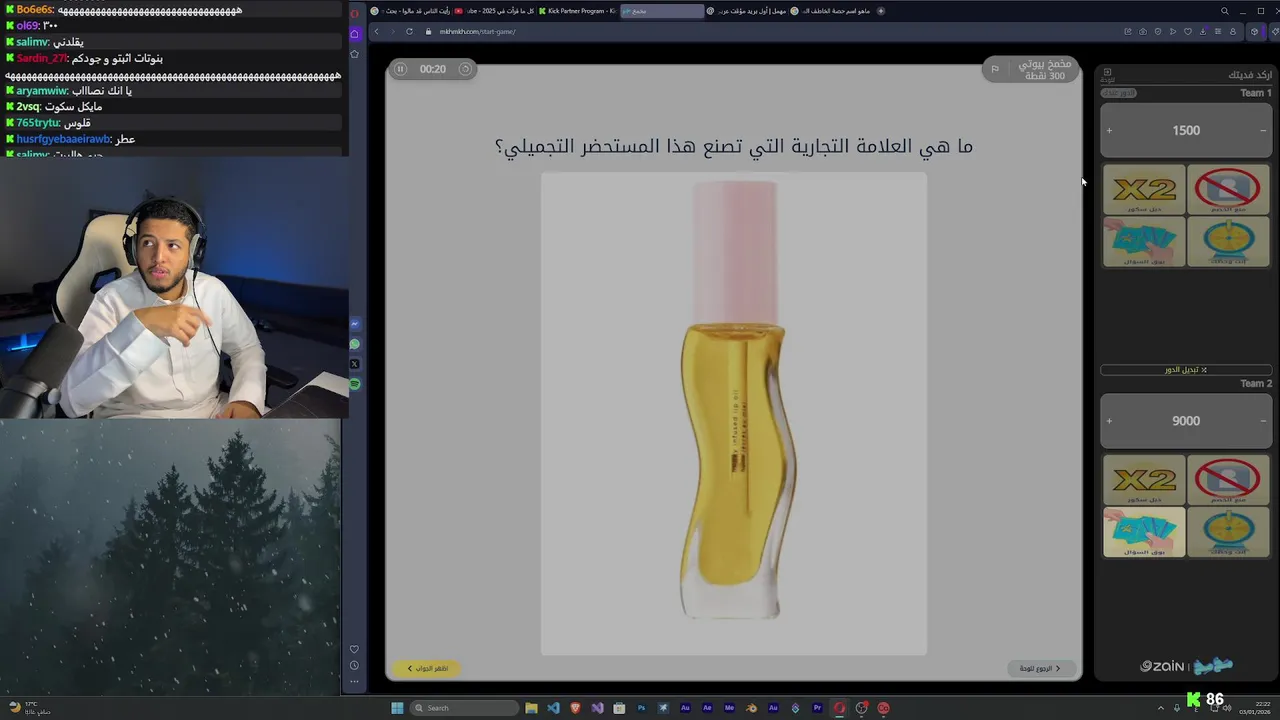
Task: Use Team 2's spin-wheel luck card
Action: pyautogui.click(x=1228, y=532)
